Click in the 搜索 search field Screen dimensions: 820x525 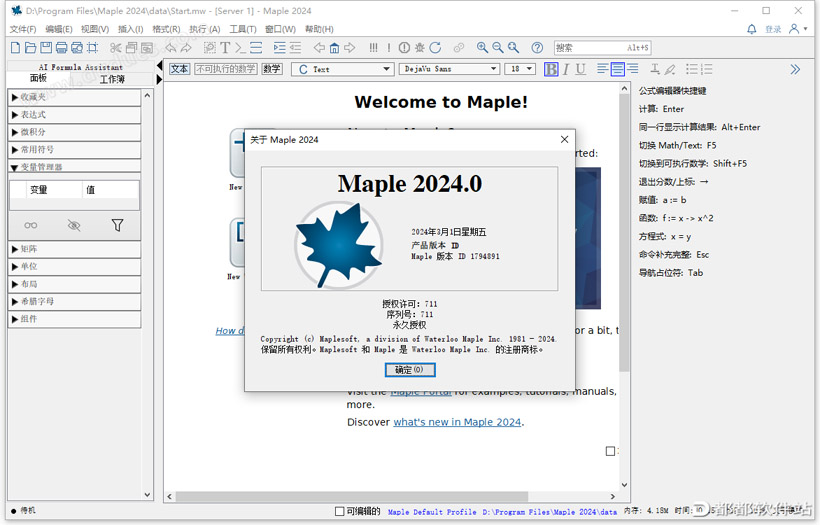[x=602, y=48]
